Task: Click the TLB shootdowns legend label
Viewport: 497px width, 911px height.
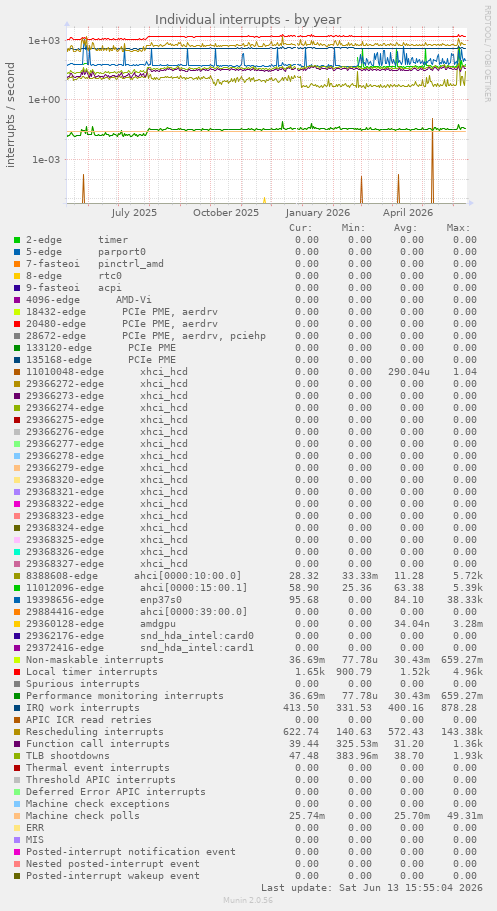Action: point(67,756)
